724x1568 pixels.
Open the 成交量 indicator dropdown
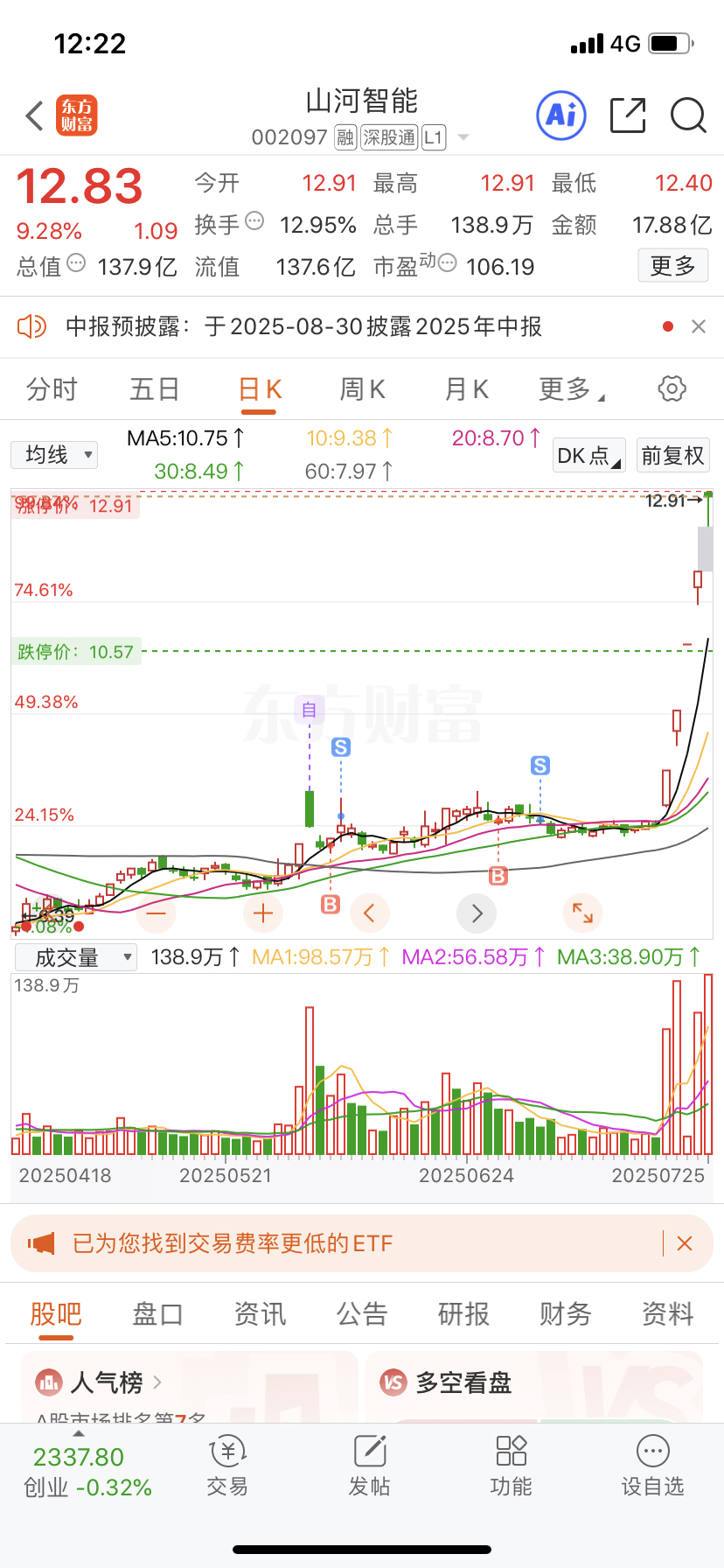76,958
